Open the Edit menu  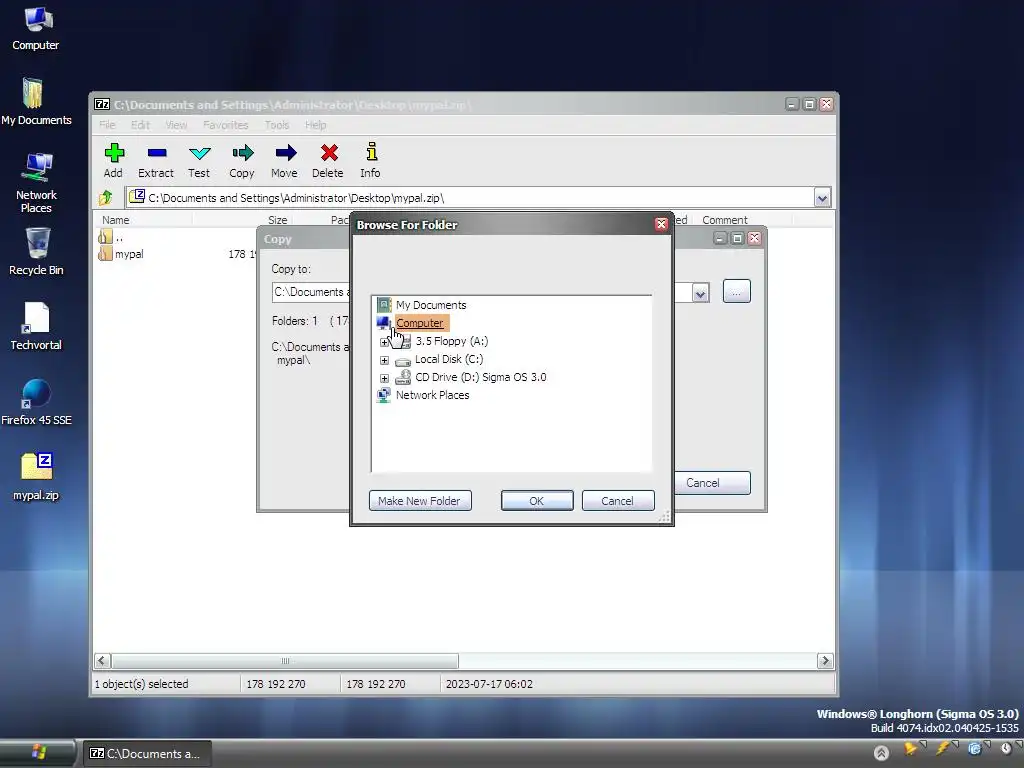(x=140, y=125)
